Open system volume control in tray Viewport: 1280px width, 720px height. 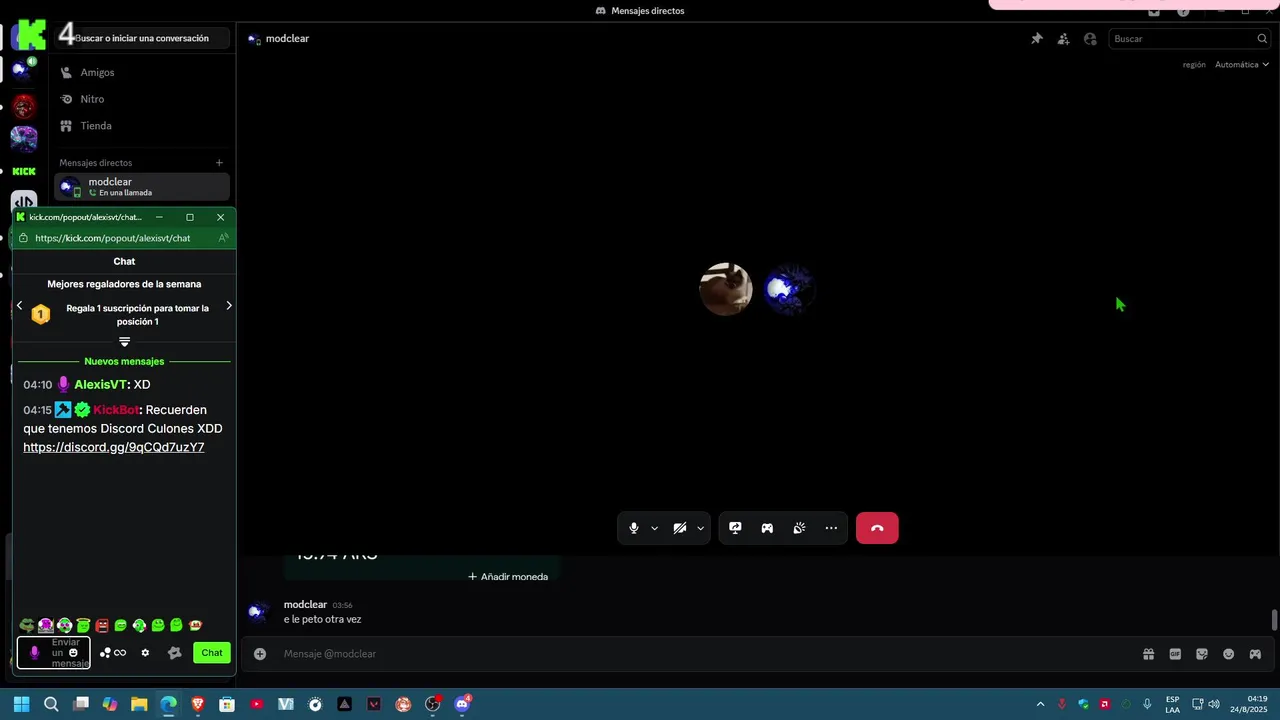pyautogui.click(x=1214, y=704)
